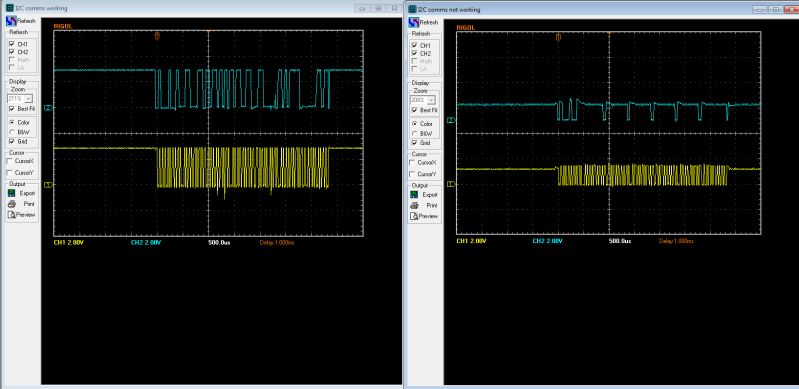The image size is (799, 389).
Task: Open Zoom dropdown in 'I2C comms not working' window
Action: coord(431,100)
